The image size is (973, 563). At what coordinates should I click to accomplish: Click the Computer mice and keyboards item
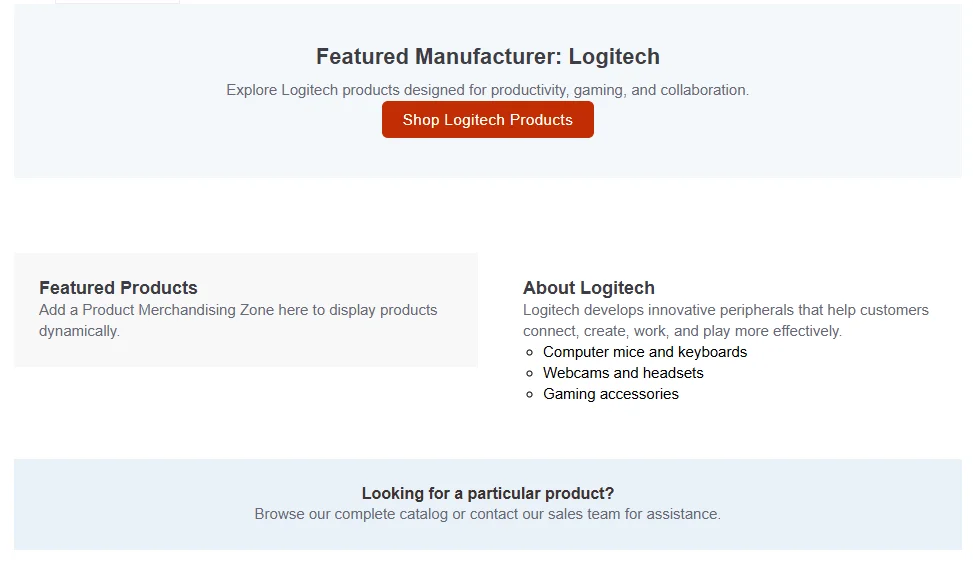tap(645, 352)
